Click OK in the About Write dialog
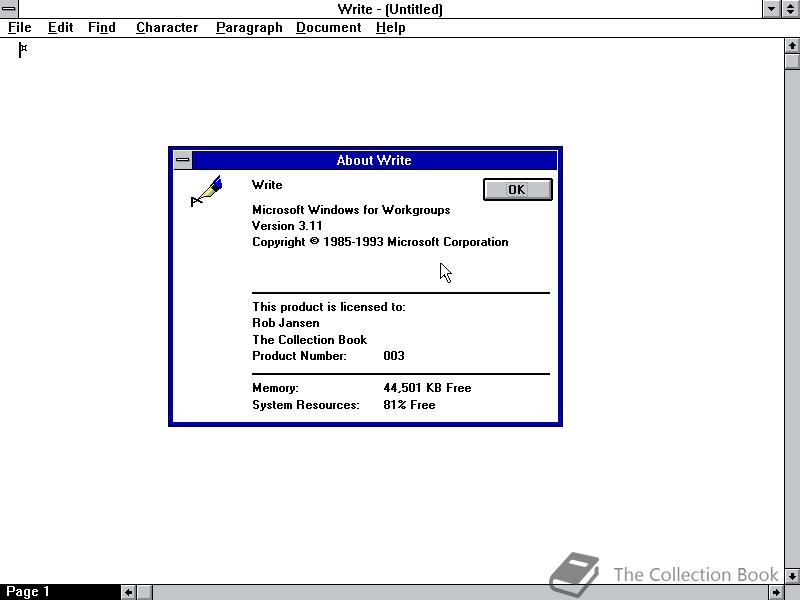The height and width of the screenshot is (600, 800). point(517,190)
